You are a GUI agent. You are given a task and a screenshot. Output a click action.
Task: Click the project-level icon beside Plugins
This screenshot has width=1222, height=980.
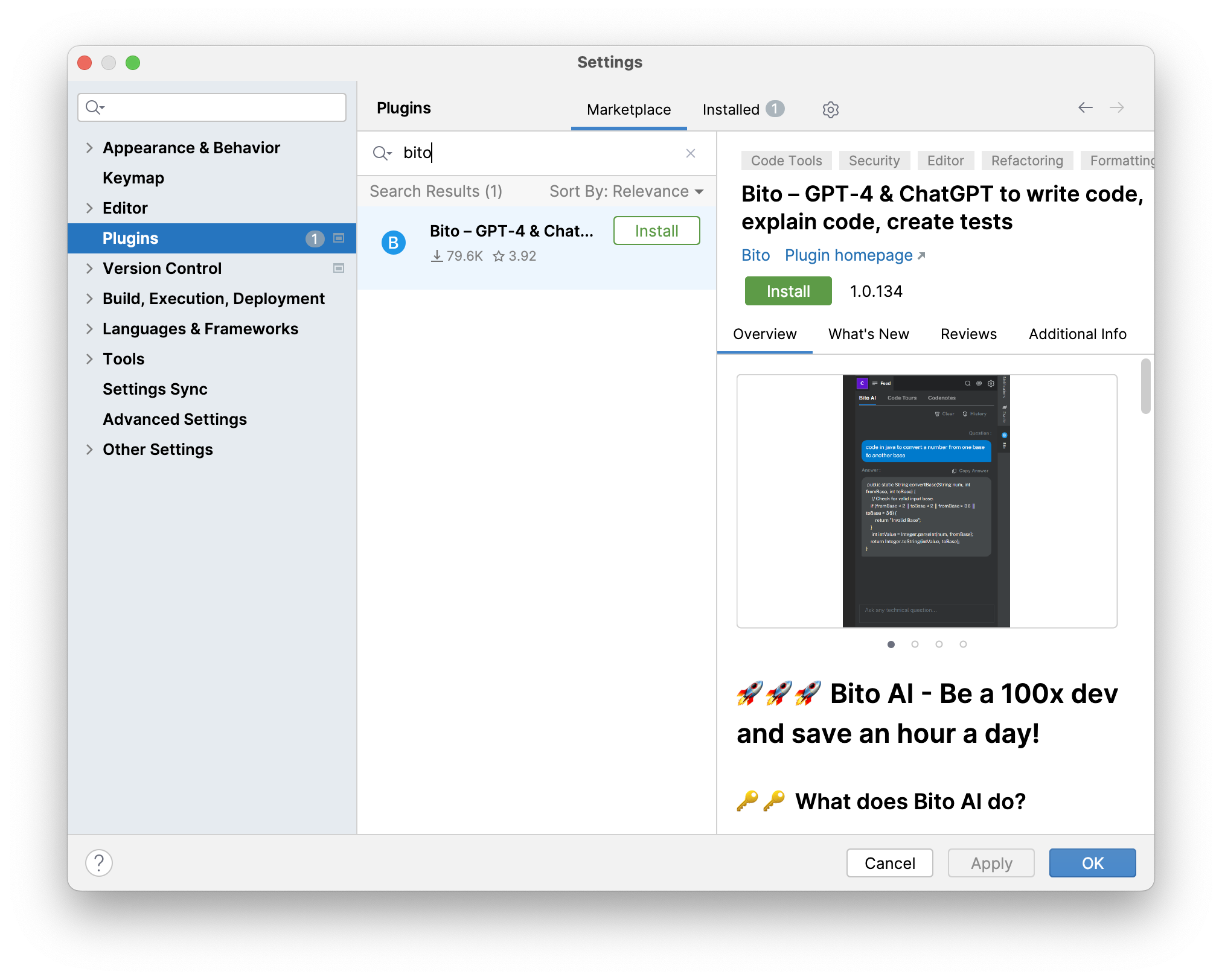coord(339,238)
